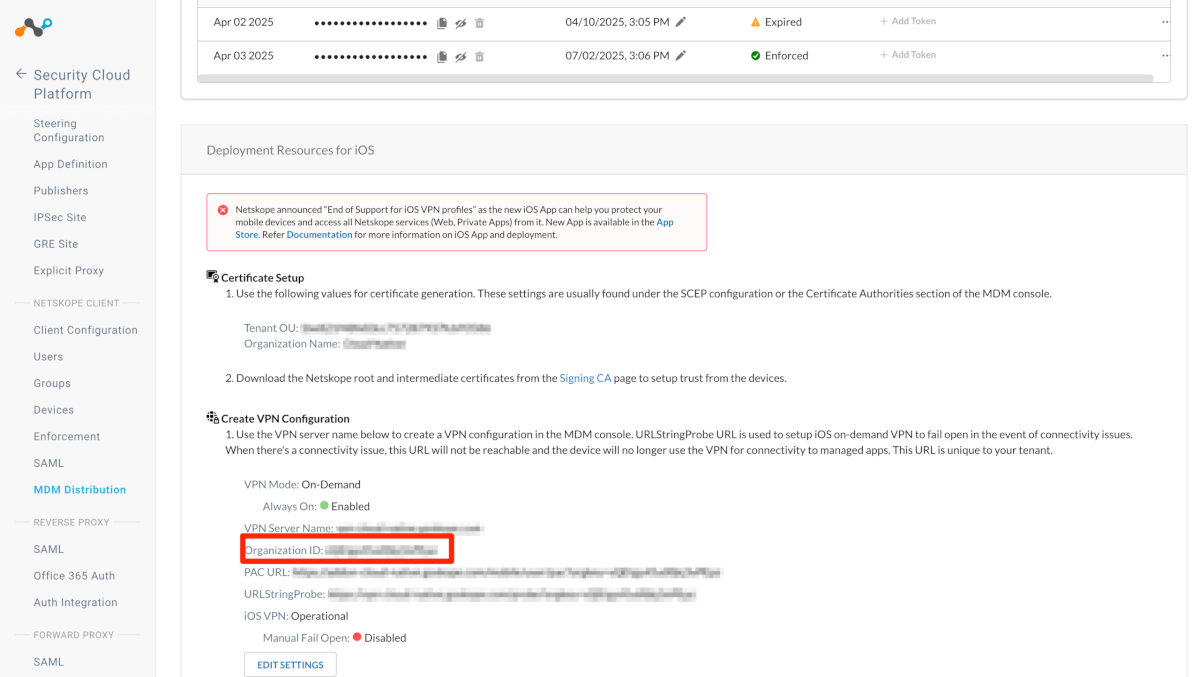This screenshot has width=1200, height=677.
Task: Open more options for the Enforced row
Action: [1165, 56]
